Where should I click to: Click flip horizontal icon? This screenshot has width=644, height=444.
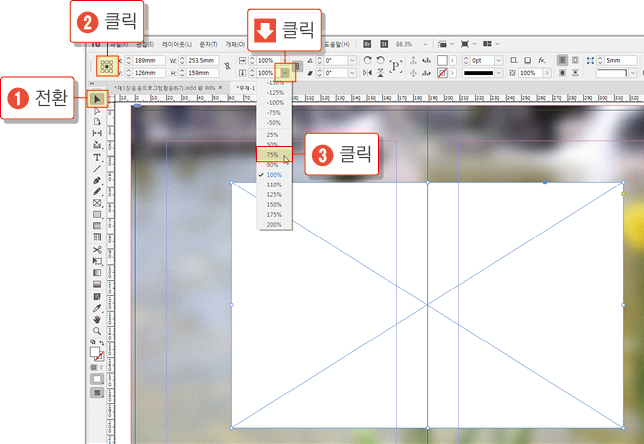coord(368,73)
